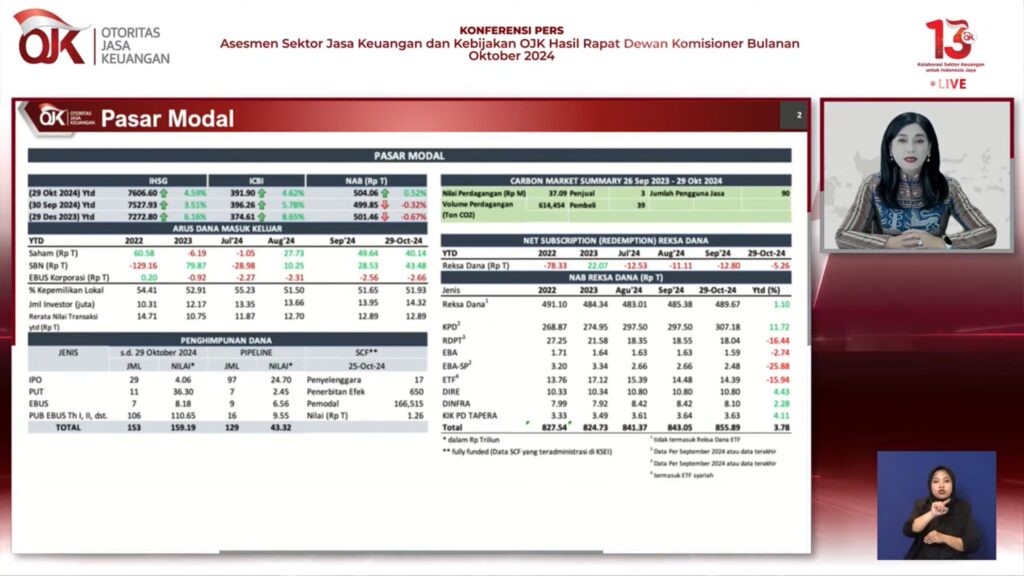
Task: Click green up arrow beside 504.06
Action: [385, 193]
